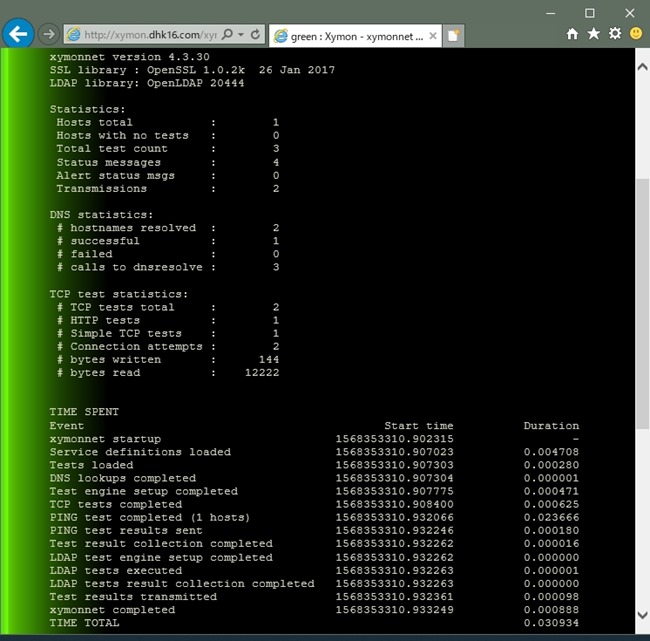Close the Xymon xymonnet tab
This screenshot has width=650, height=641.
433,36
